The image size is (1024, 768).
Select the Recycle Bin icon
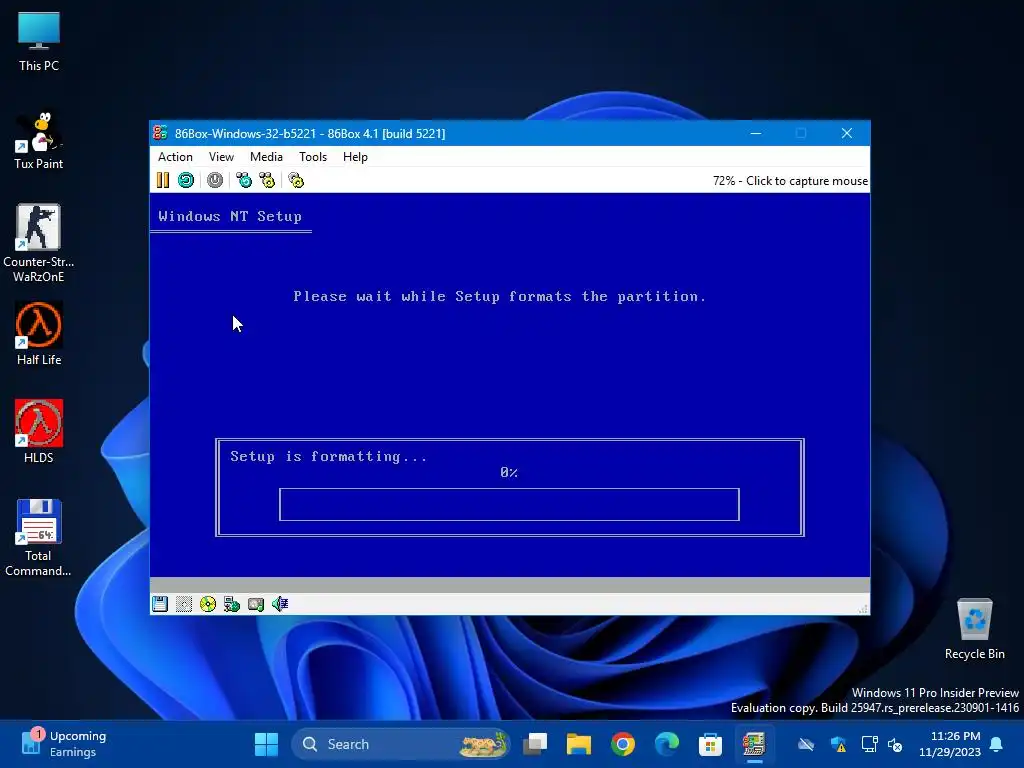[x=974, y=629]
